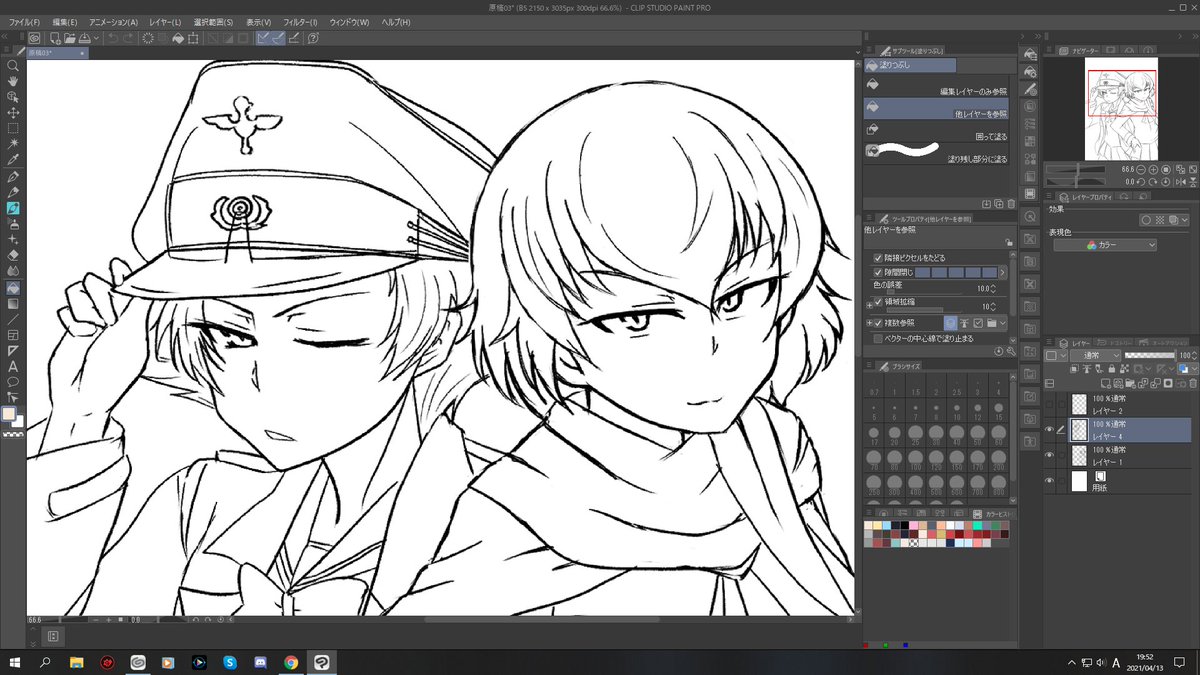Select the Gradient tool
The height and width of the screenshot is (675, 1200).
[x=13, y=303]
